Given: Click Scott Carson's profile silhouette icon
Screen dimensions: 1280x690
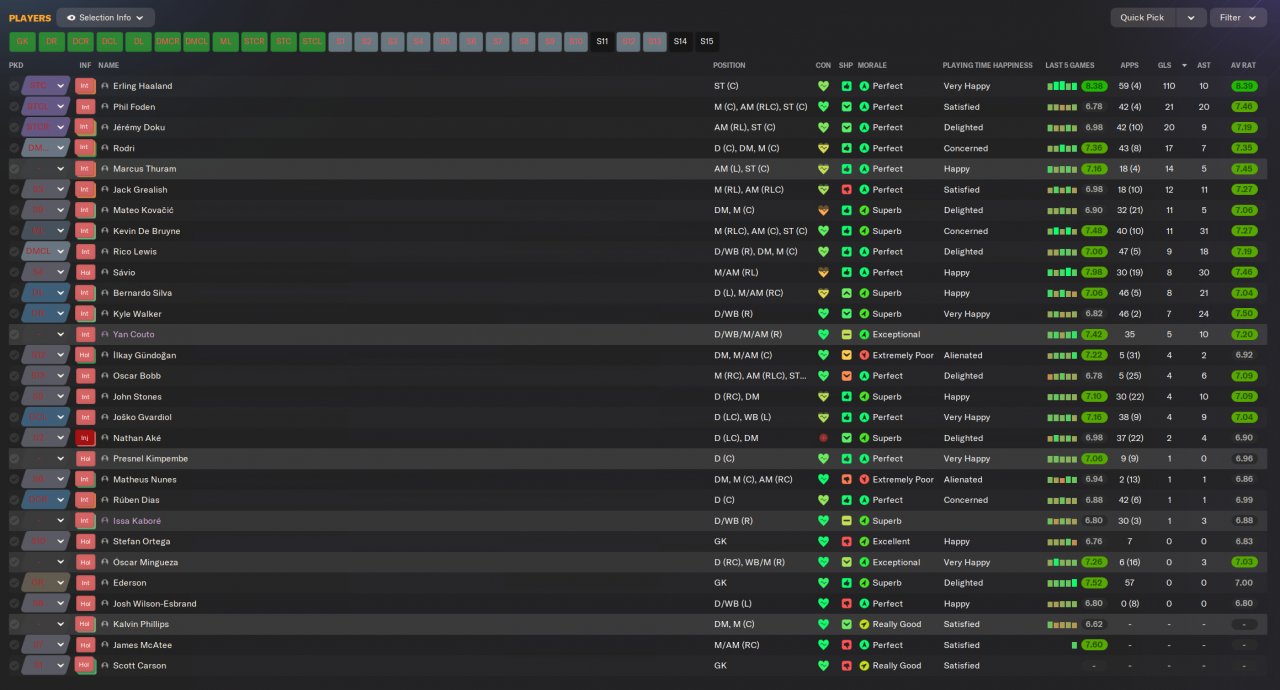Looking at the screenshot, I should (105, 666).
